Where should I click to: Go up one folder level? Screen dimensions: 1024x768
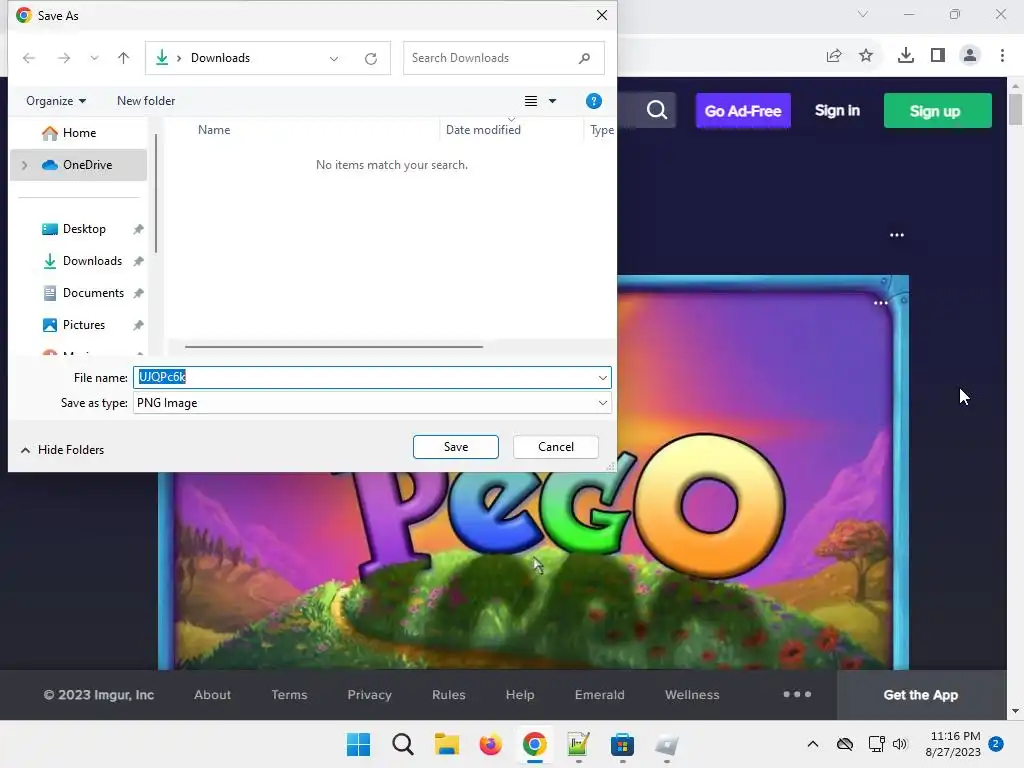(123, 58)
